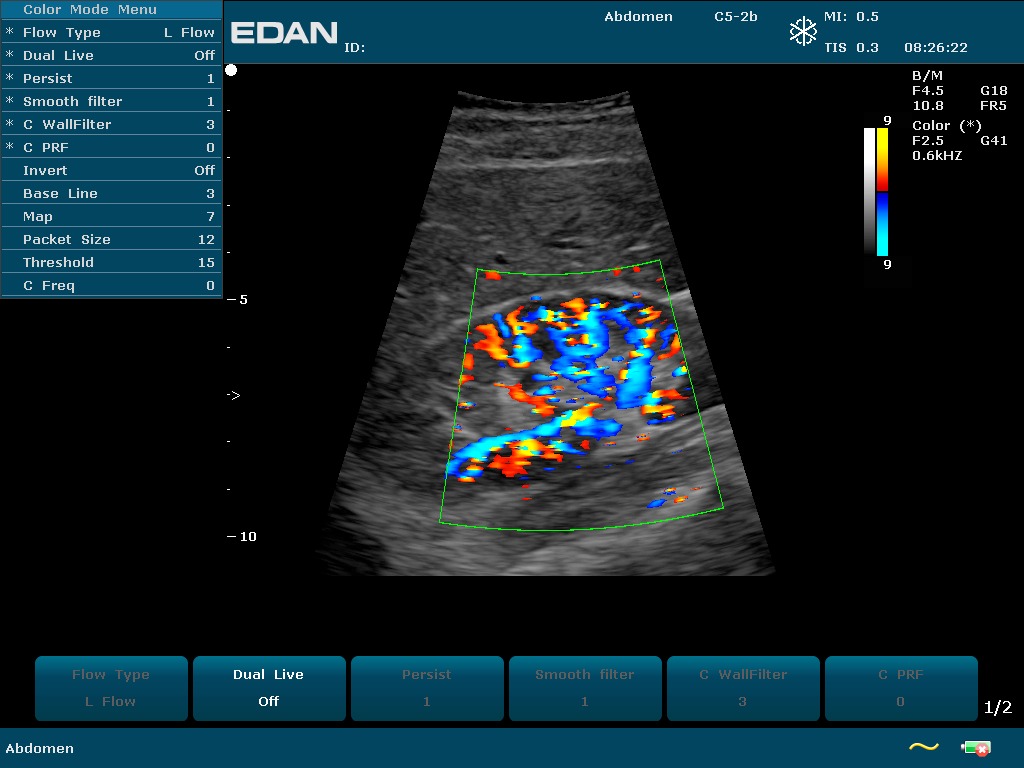Screen dimensions: 1024x768
Task: Toggle the Invert setting in the menu
Action: tap(111, 171)
